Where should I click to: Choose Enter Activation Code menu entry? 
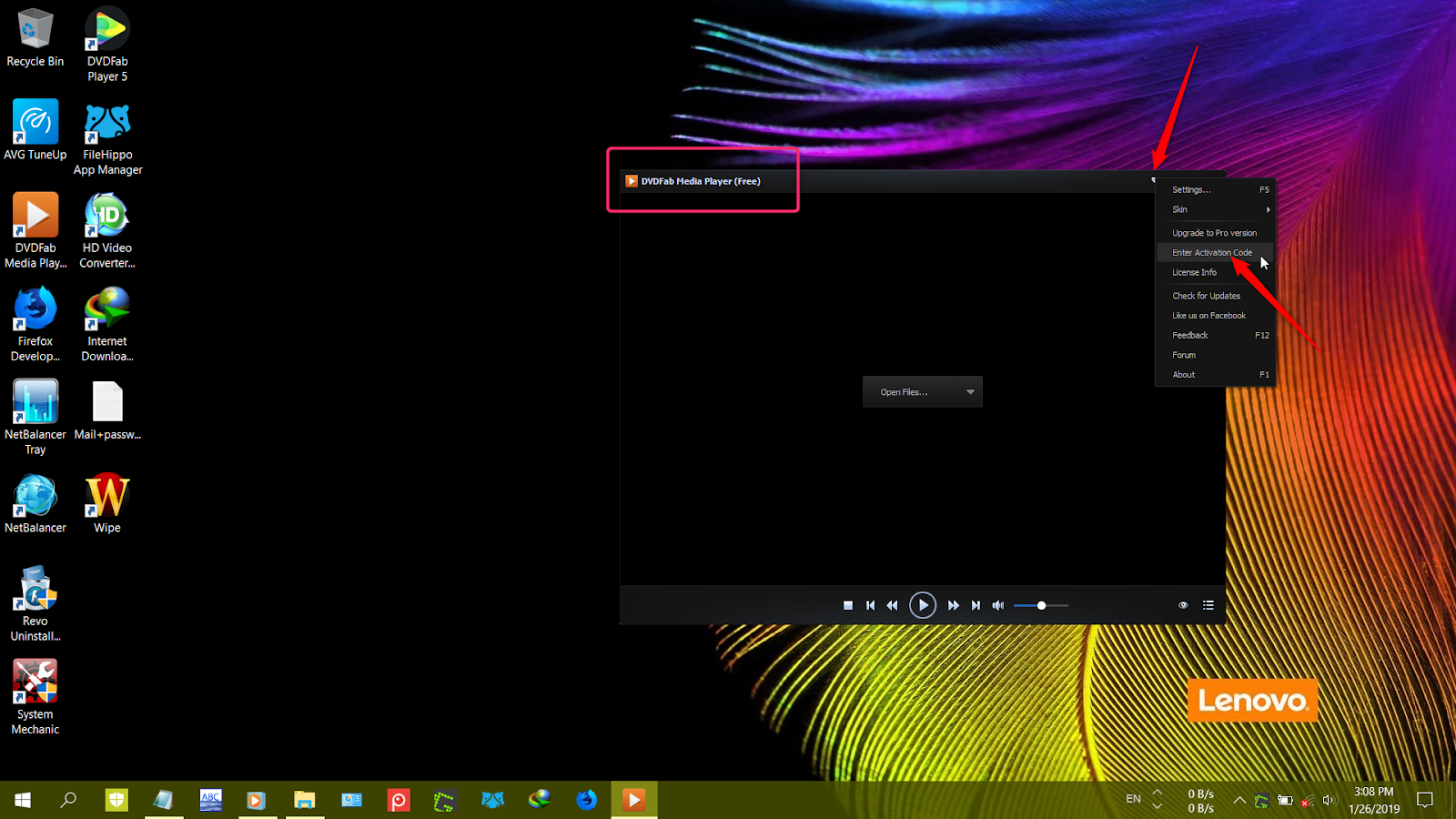(1215, 253)
